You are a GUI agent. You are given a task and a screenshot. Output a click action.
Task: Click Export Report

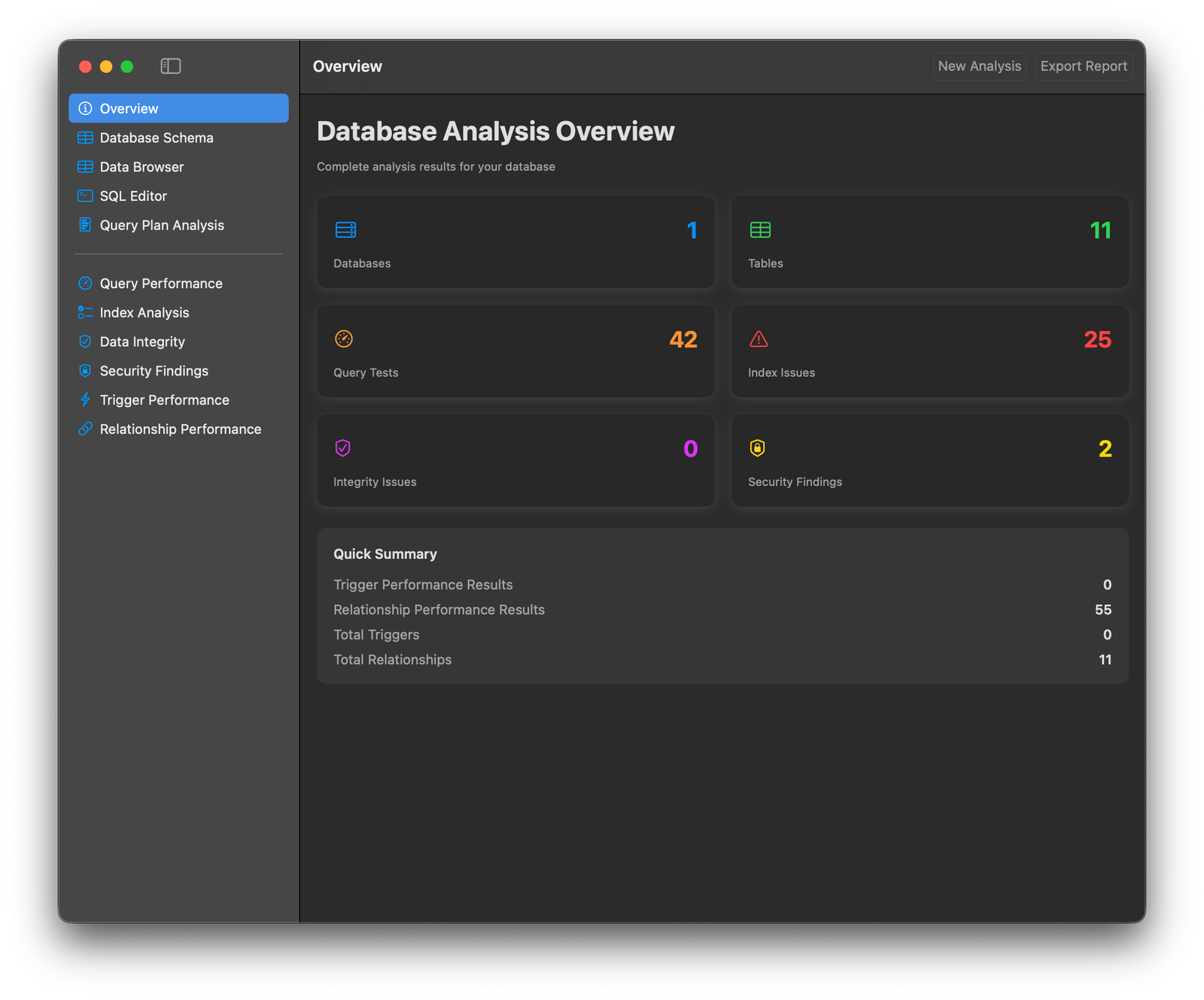click(1084, 66)
